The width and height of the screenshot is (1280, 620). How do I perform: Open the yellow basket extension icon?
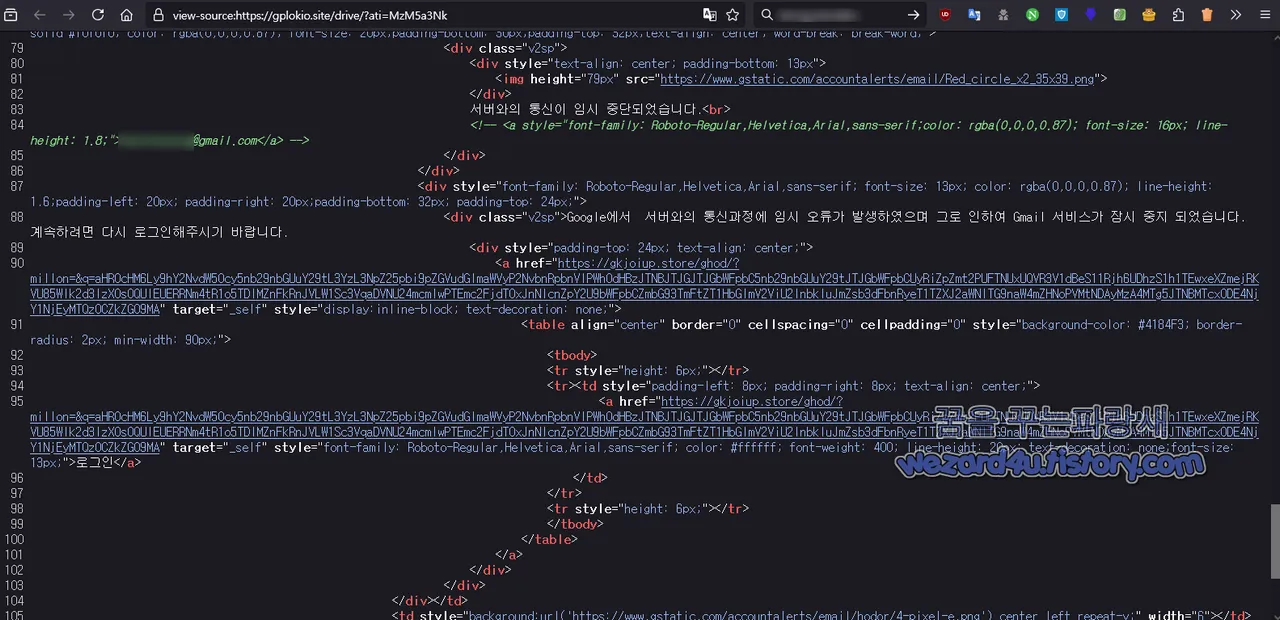pos(1148,15)
